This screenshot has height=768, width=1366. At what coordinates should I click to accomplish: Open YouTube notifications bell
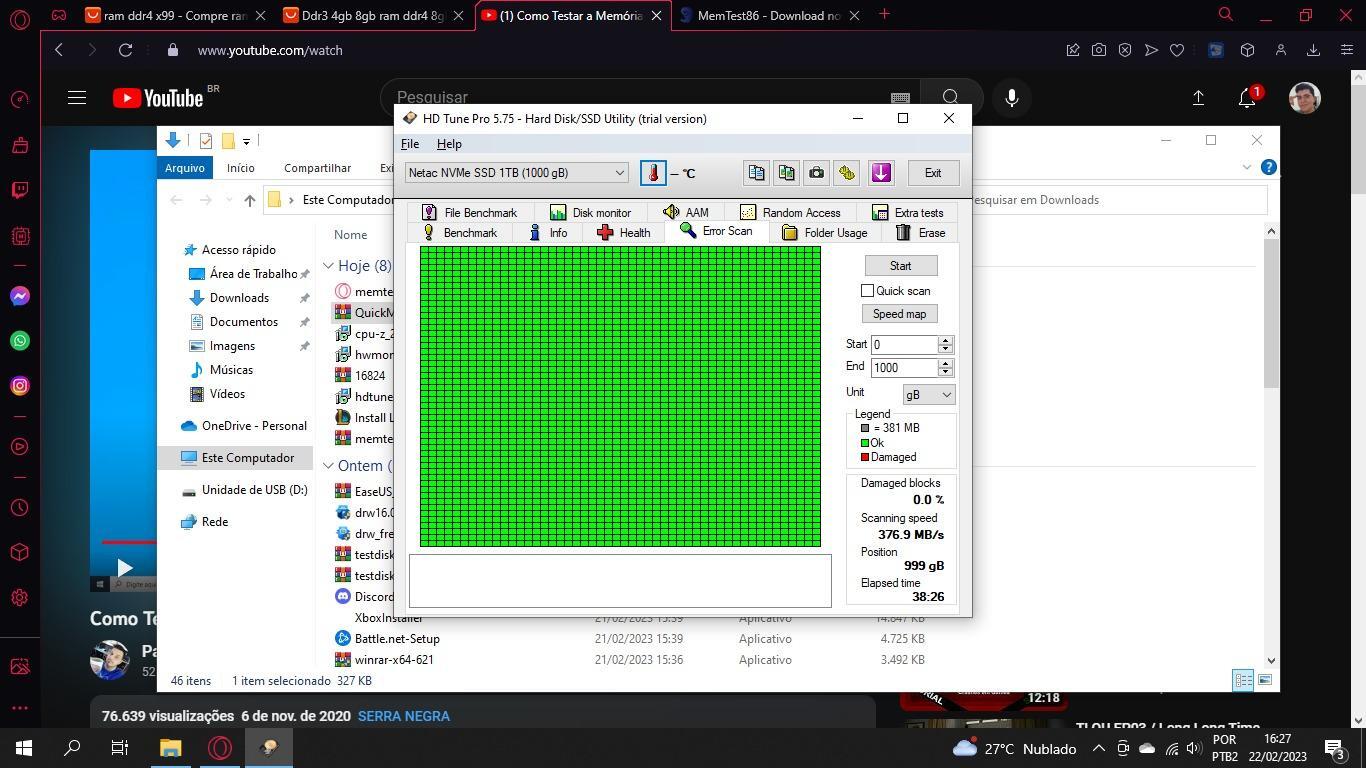[x=1247, y=97]
